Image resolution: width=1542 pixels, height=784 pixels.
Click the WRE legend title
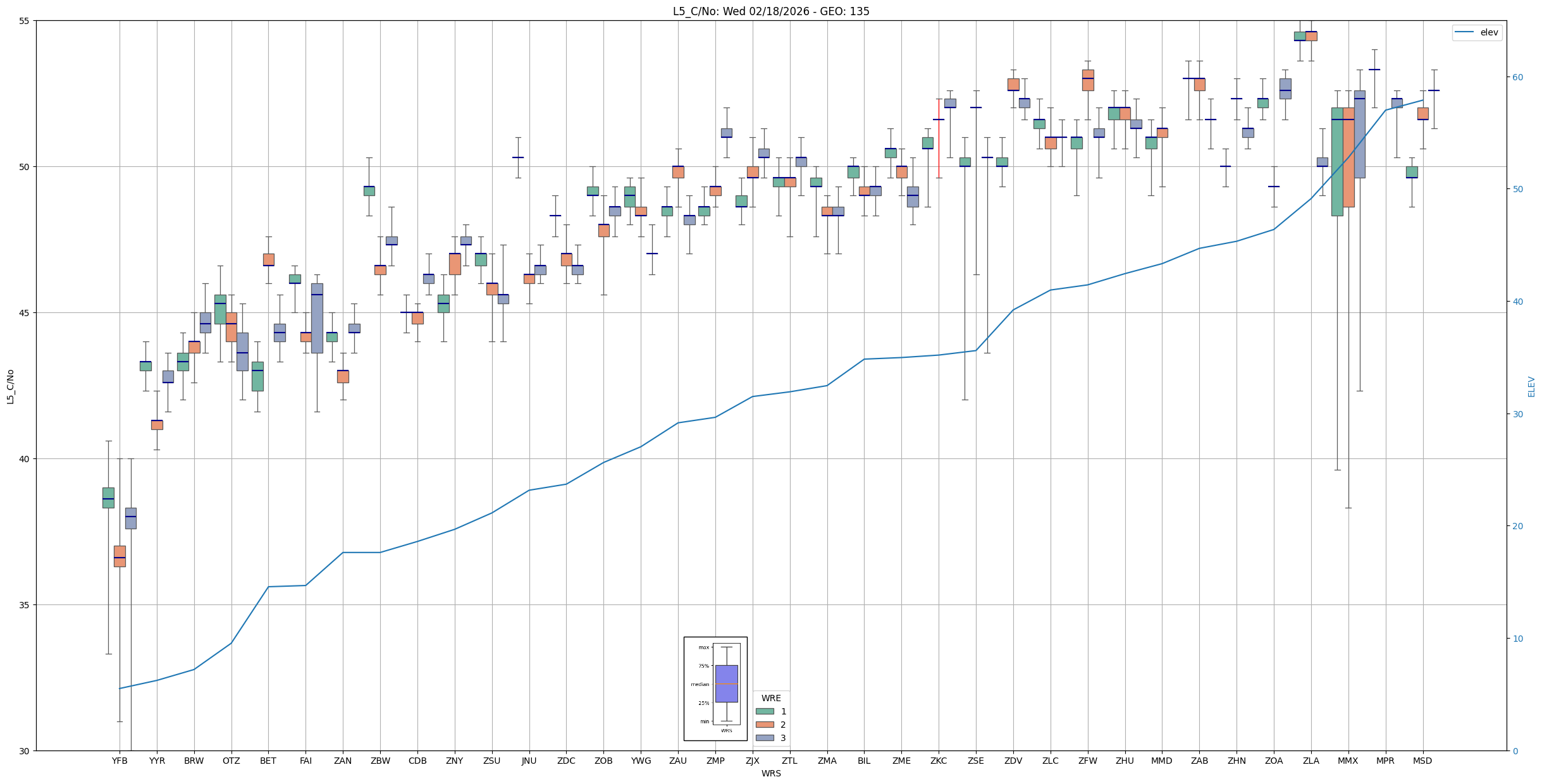click(x=771, y=698)
